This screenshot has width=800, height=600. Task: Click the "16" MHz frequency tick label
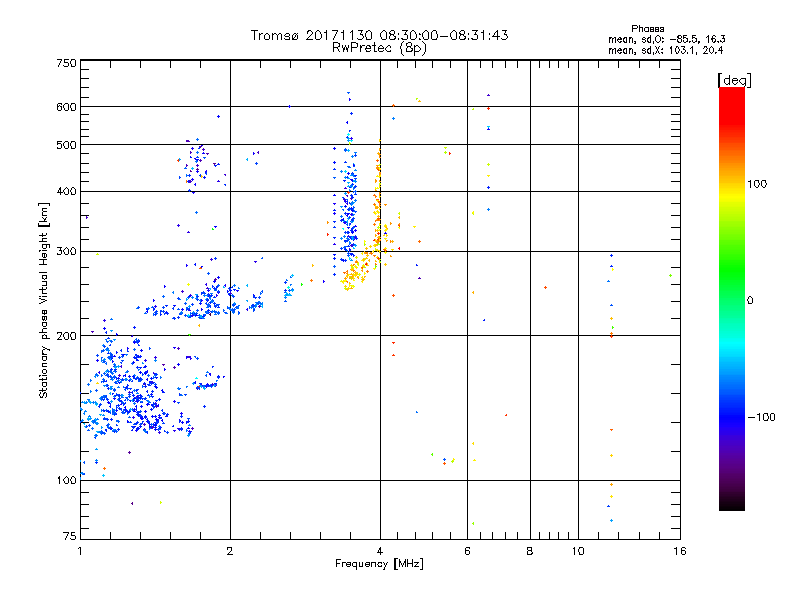pos(680,551)
